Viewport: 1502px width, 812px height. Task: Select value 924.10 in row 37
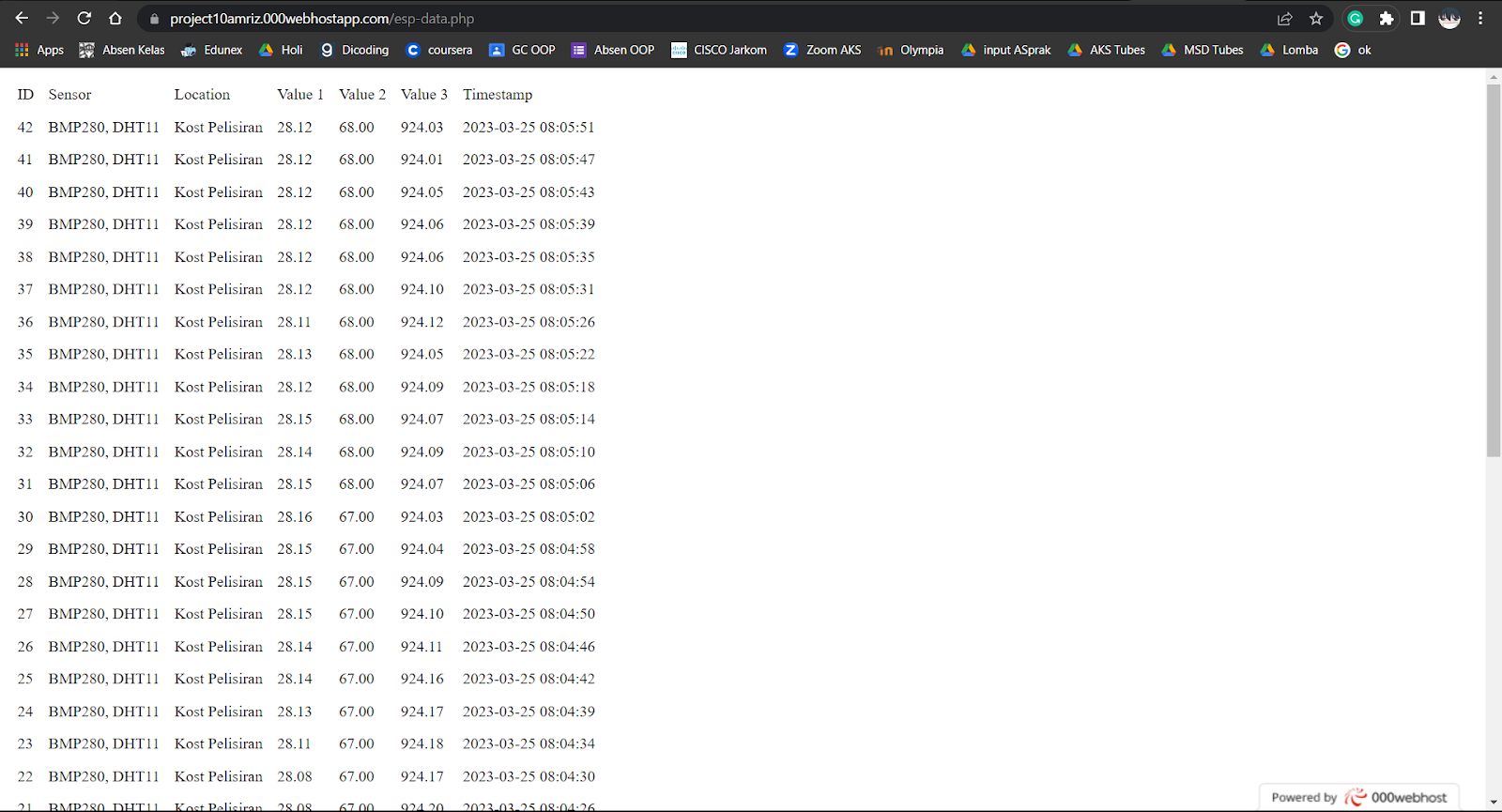click(x=421, y=289)
